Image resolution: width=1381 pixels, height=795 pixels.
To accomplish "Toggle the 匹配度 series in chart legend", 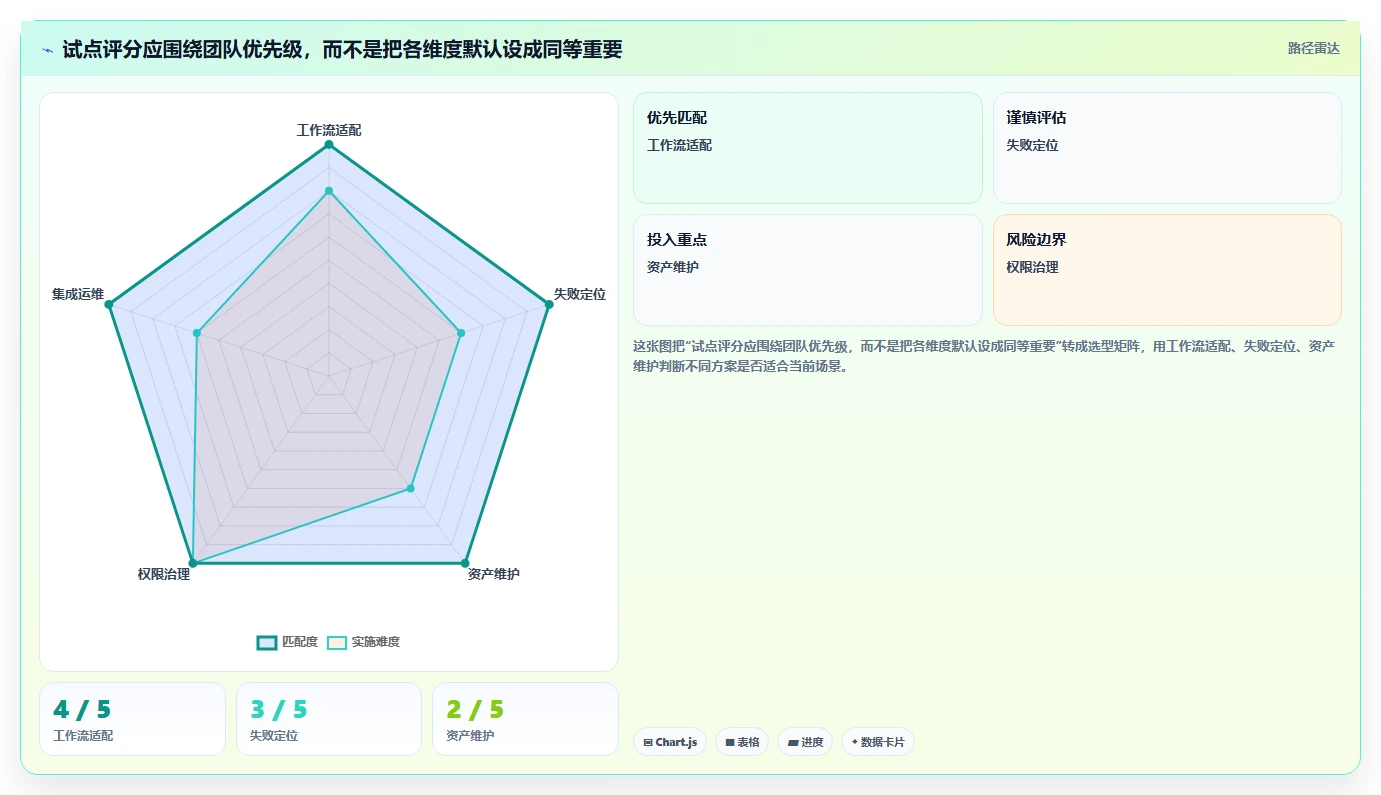I will (287, 642).
